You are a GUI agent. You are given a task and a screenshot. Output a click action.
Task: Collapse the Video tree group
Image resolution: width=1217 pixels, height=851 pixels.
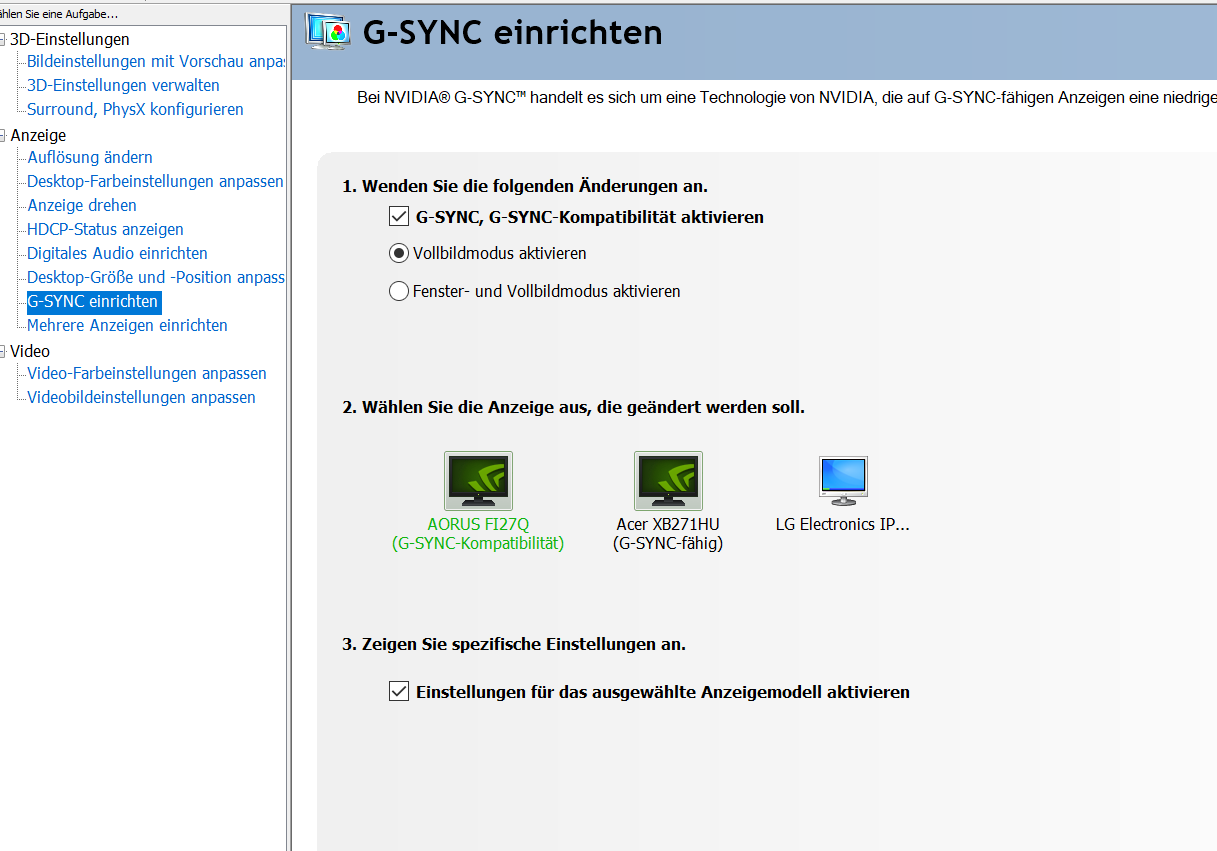3,352
